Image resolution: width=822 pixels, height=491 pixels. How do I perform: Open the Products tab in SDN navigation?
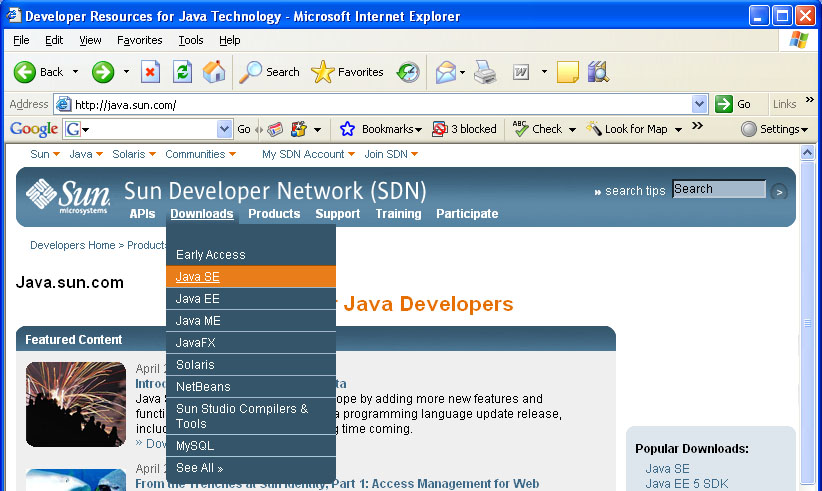point(274,214)
